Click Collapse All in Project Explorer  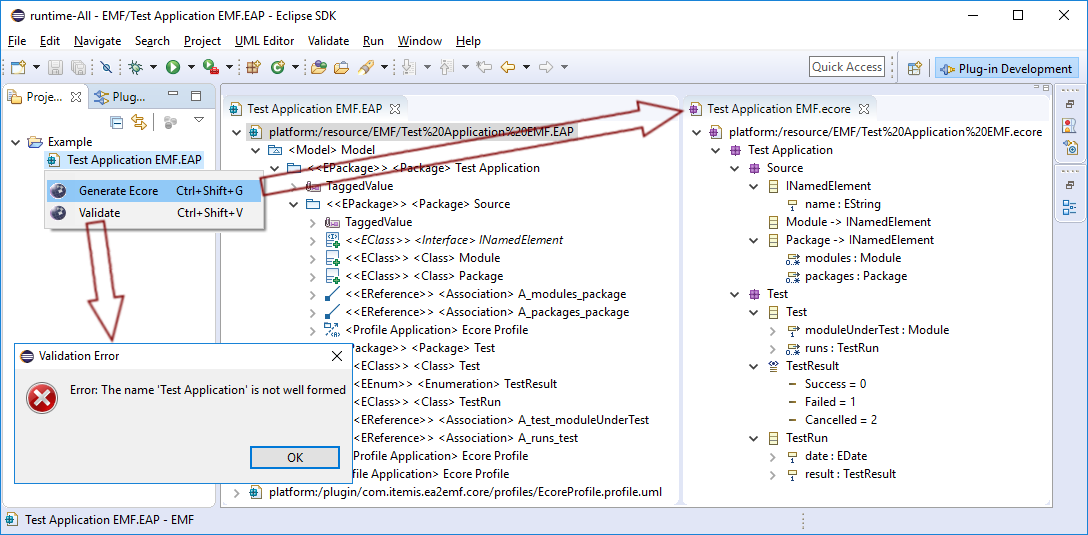tap(117, 123)
